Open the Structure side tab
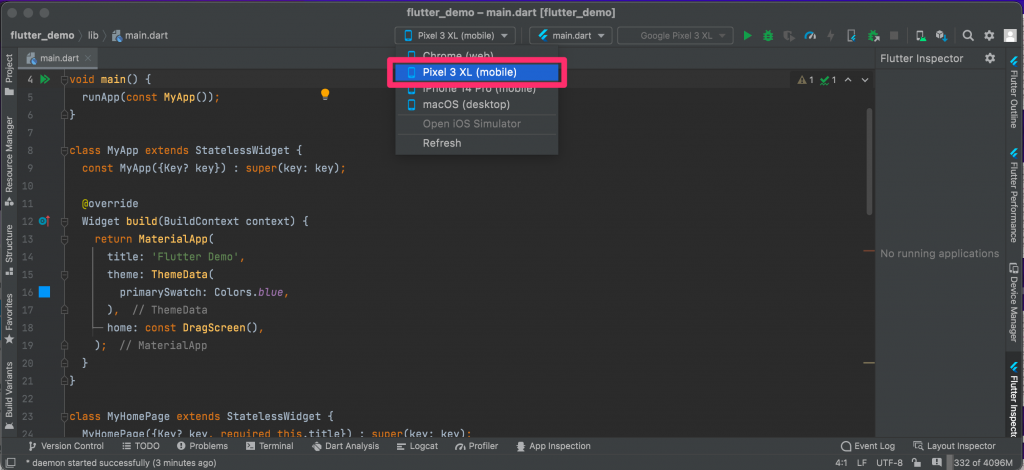 (9, 249)
